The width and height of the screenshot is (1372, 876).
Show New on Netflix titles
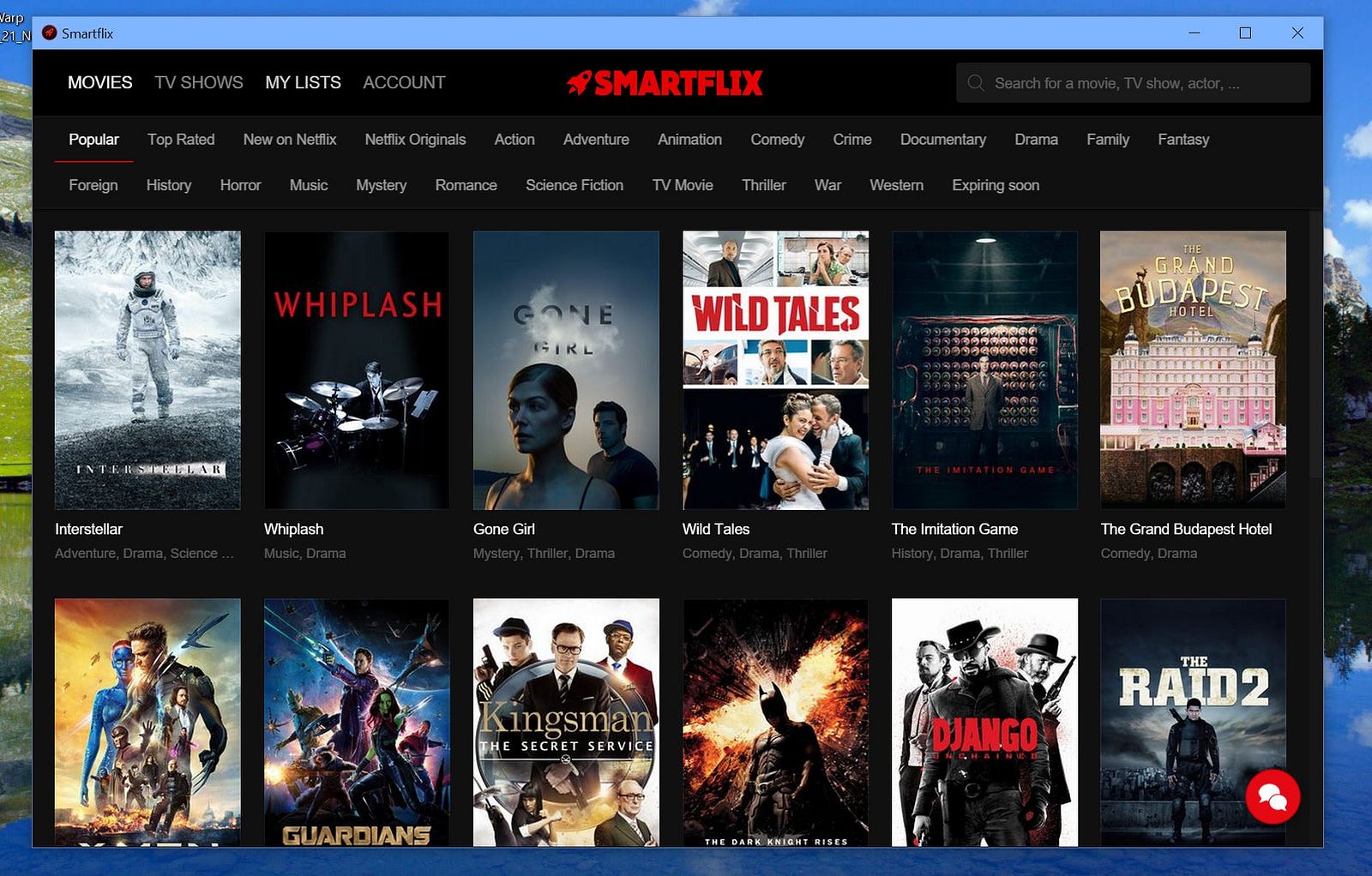pyautogui.click(x=290, y=140)
